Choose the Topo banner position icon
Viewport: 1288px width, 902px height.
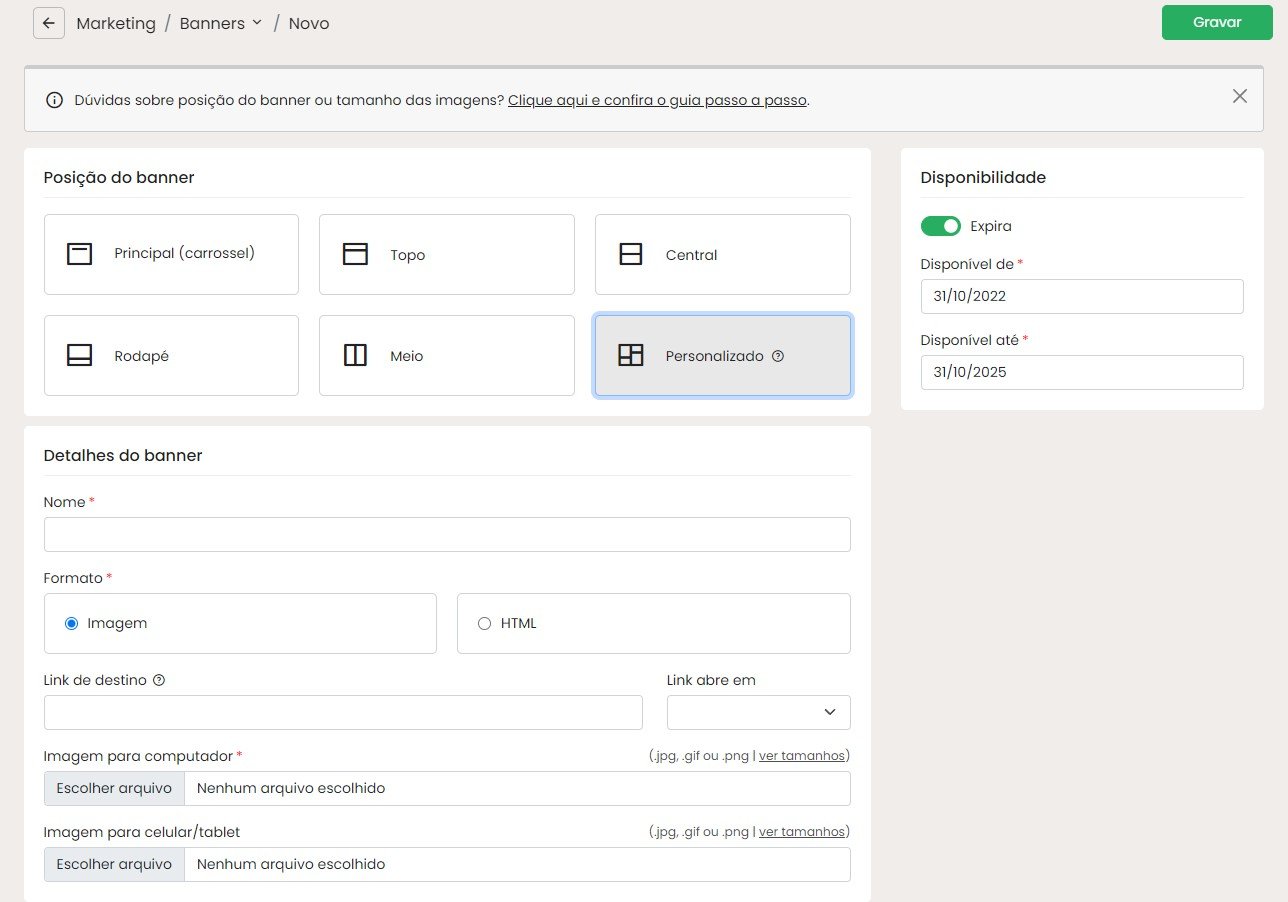pos(355,254)
